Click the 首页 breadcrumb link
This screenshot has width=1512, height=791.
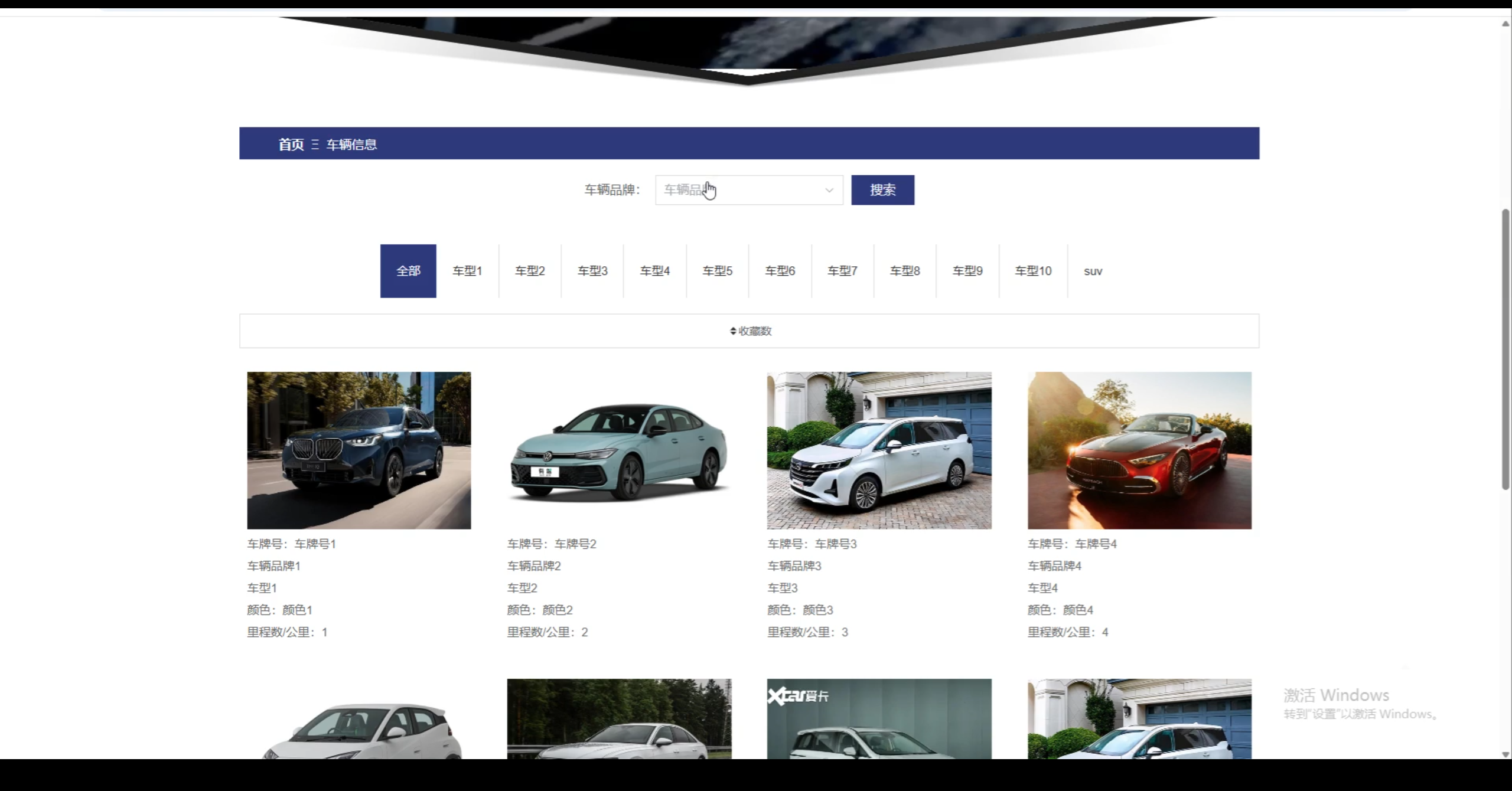(291, 144)
